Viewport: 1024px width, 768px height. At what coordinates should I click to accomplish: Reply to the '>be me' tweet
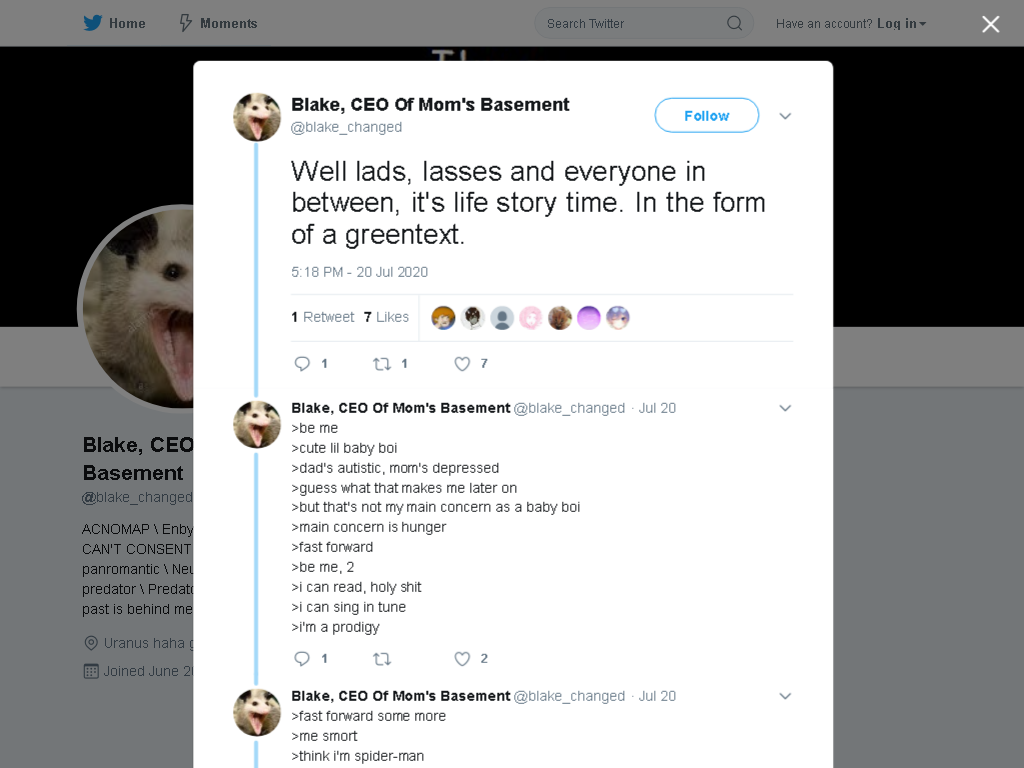click(302, 659)
